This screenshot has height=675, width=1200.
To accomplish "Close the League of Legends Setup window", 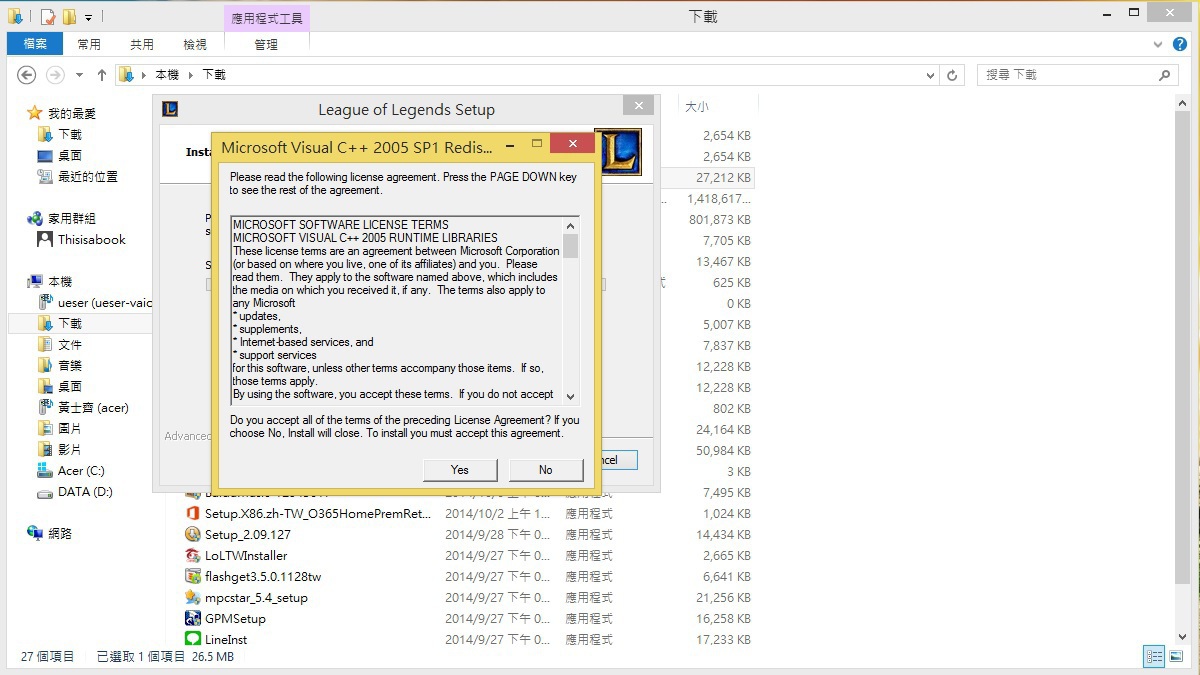I will 637,106.
